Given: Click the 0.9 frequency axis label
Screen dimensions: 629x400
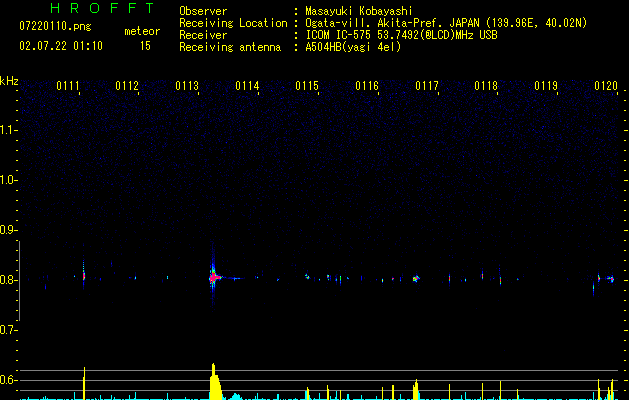Looking at the screenshot, I should pos(9,230).
